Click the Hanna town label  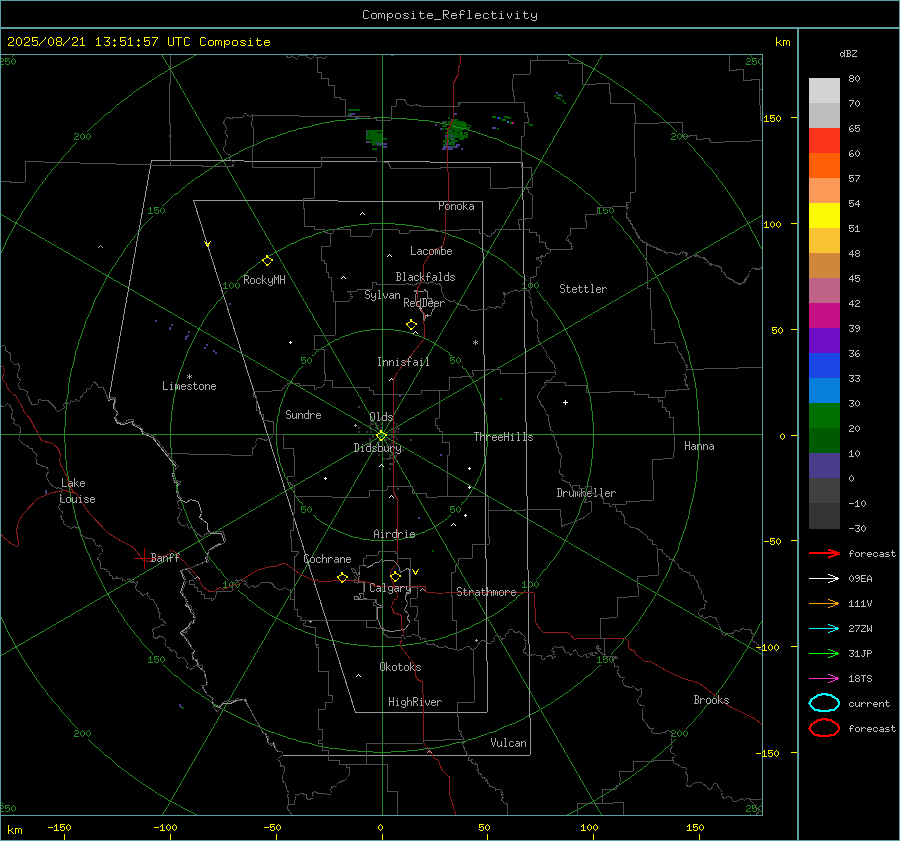click(x=699, y=446)
